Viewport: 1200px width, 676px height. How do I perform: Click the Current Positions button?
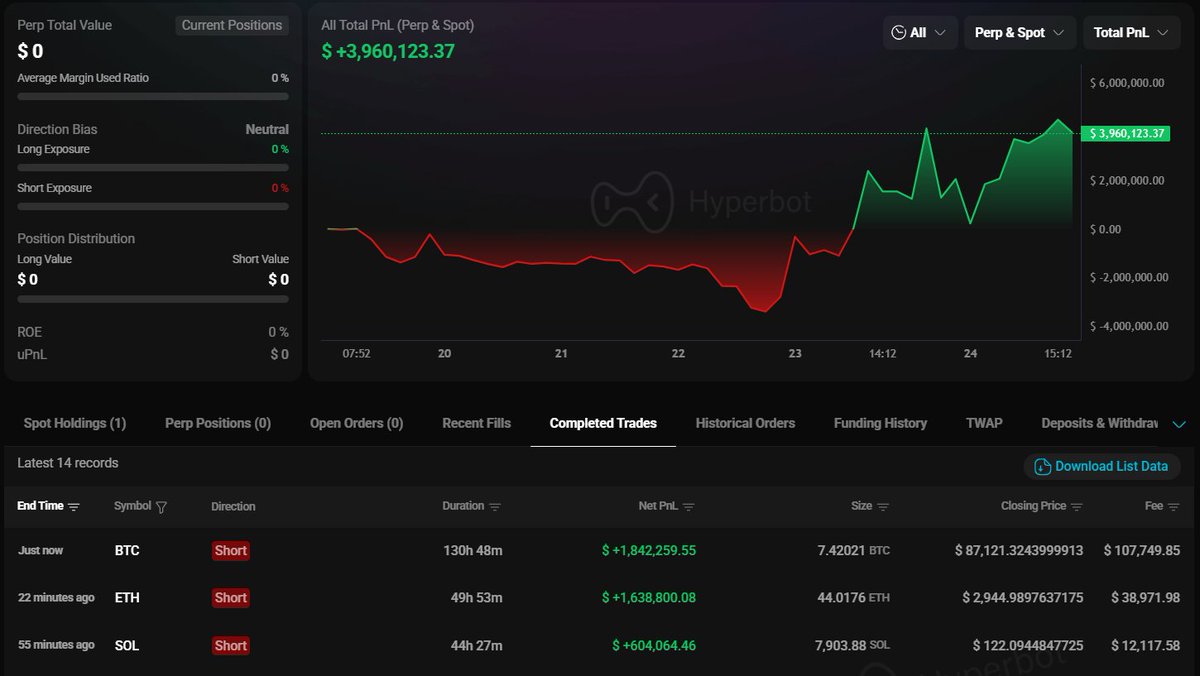click(232, 25)
